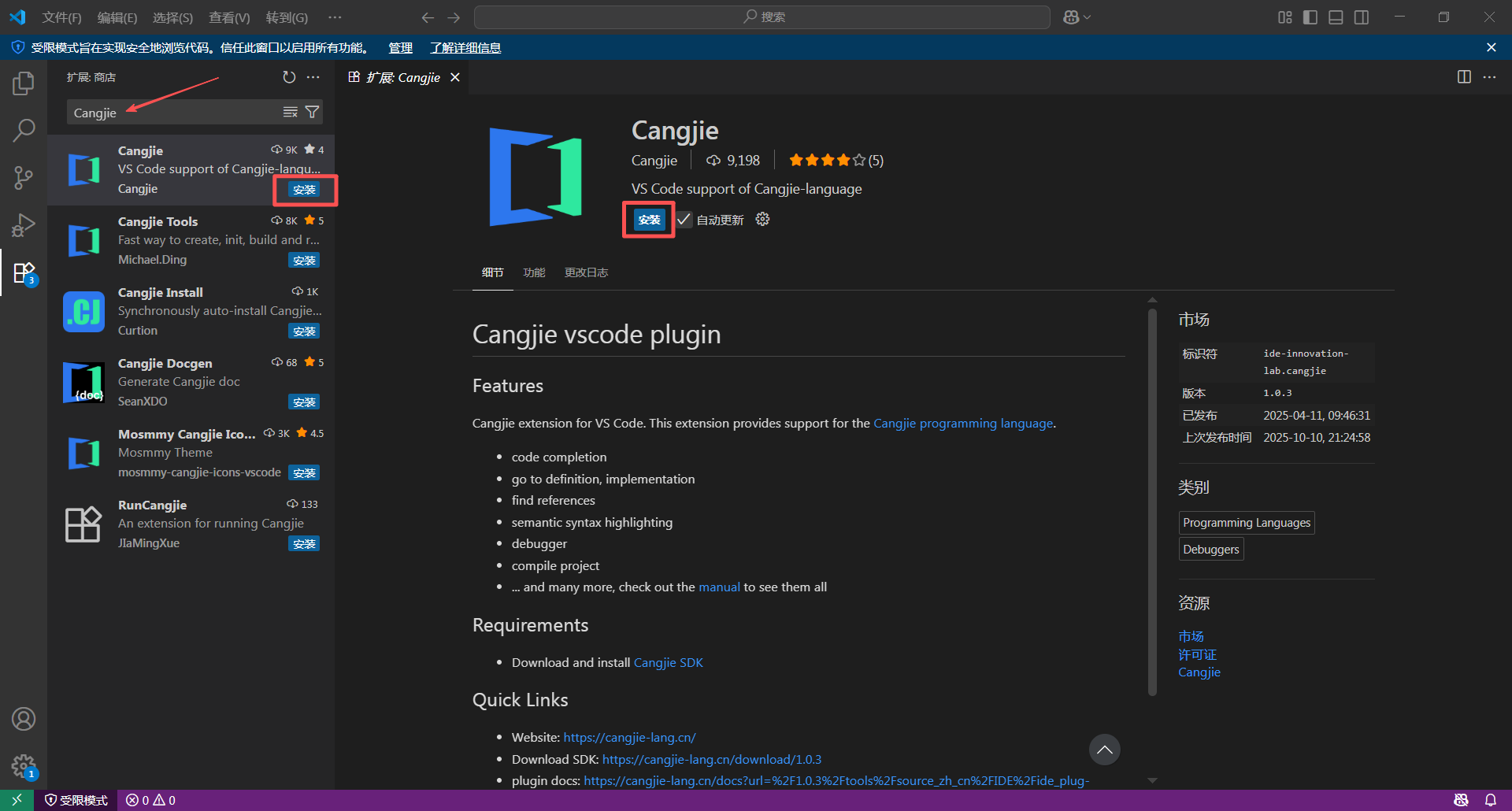
Task: Install Cangjie from the sidebar list
Action: 304,190
